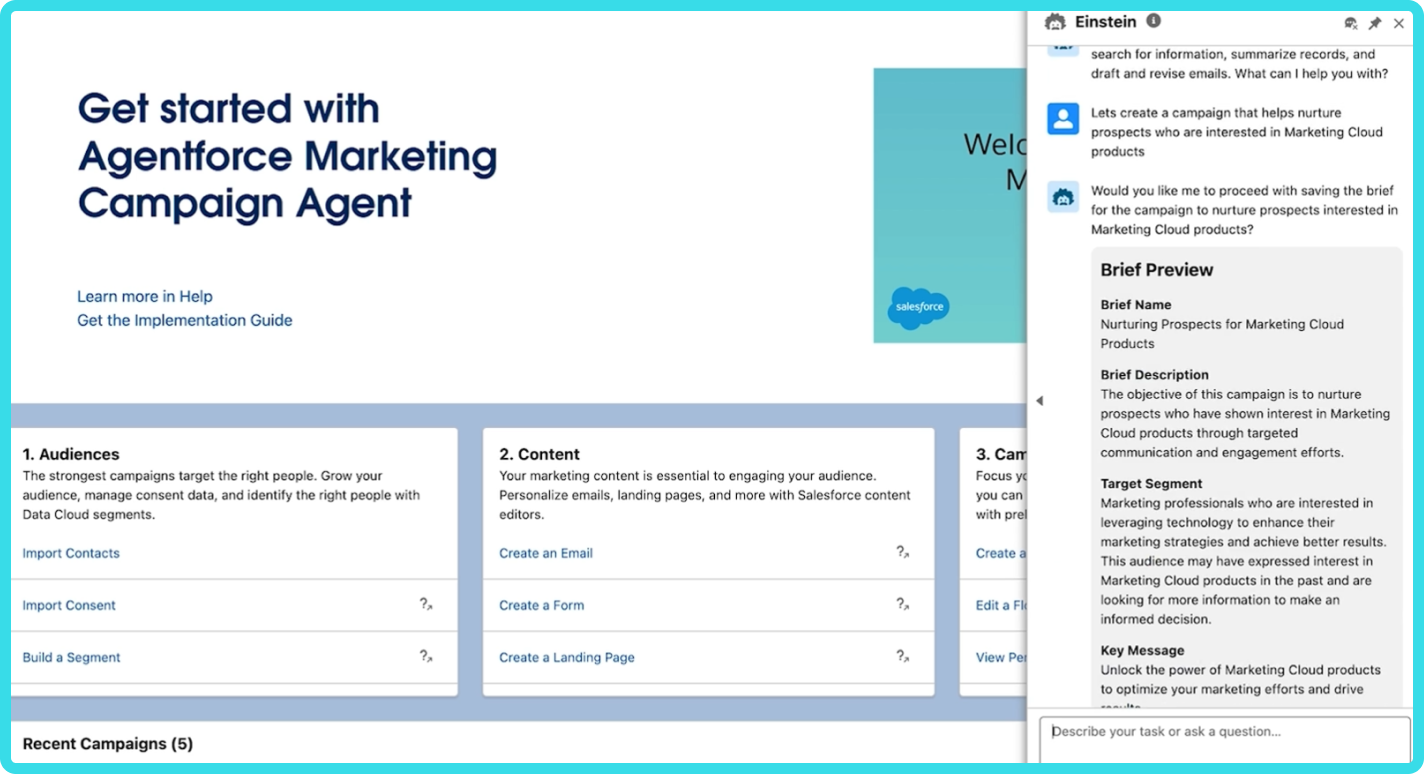Open help for Import Consent
Viewport: 1424px width, 774px height.
(426, 604)
